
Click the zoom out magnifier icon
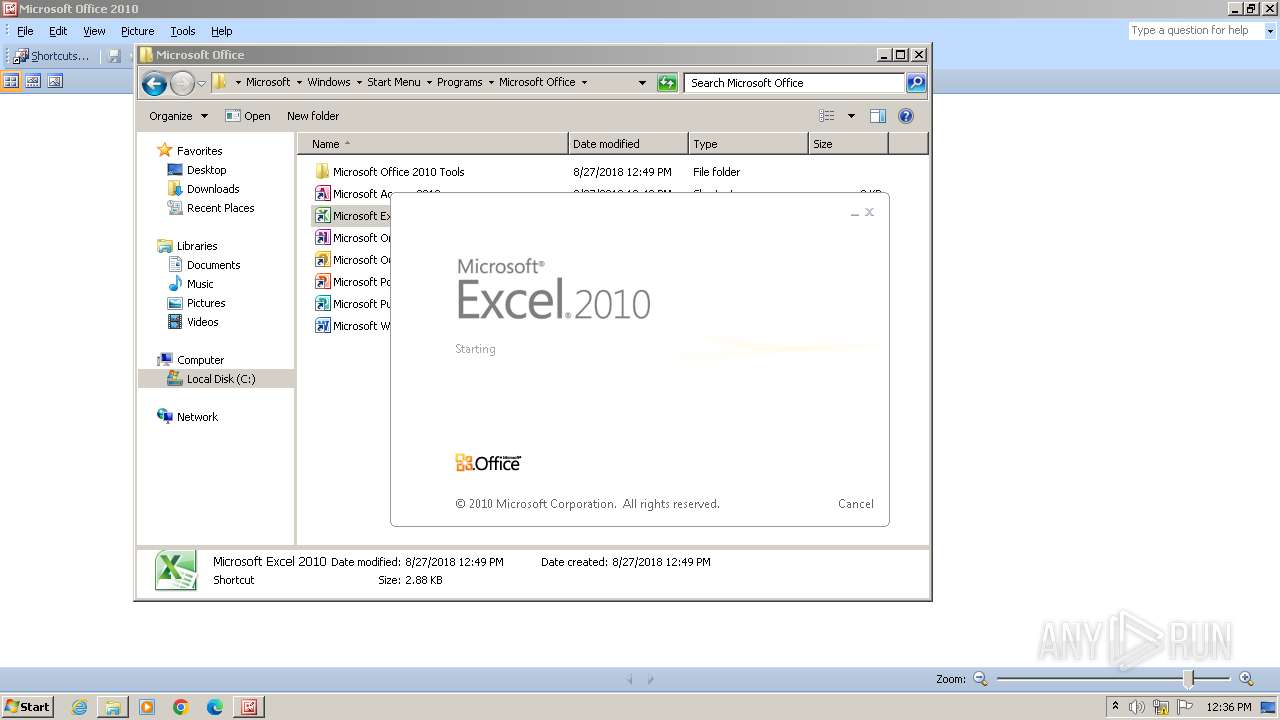tap(980, 679)
